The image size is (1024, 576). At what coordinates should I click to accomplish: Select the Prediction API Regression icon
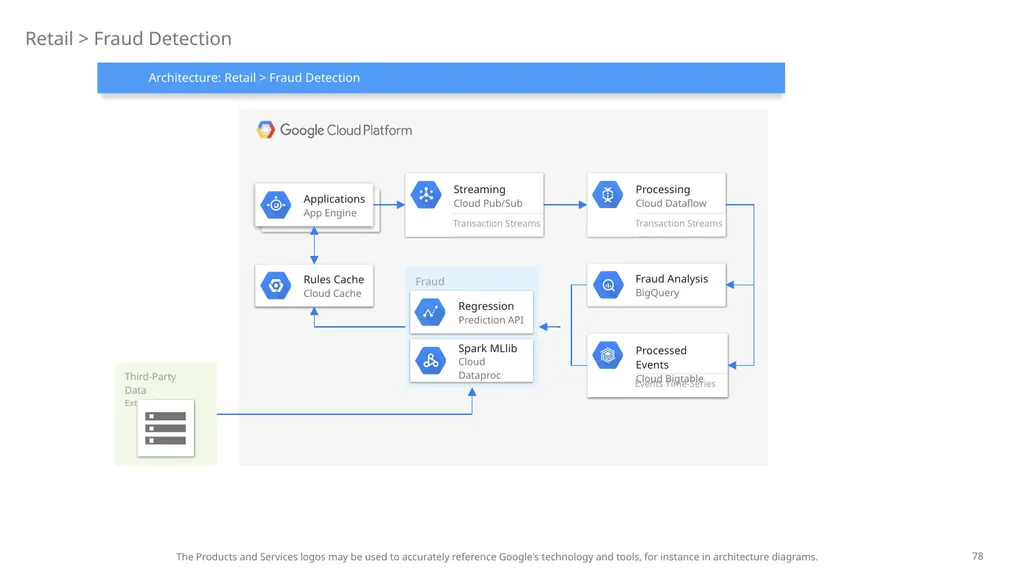430,312
